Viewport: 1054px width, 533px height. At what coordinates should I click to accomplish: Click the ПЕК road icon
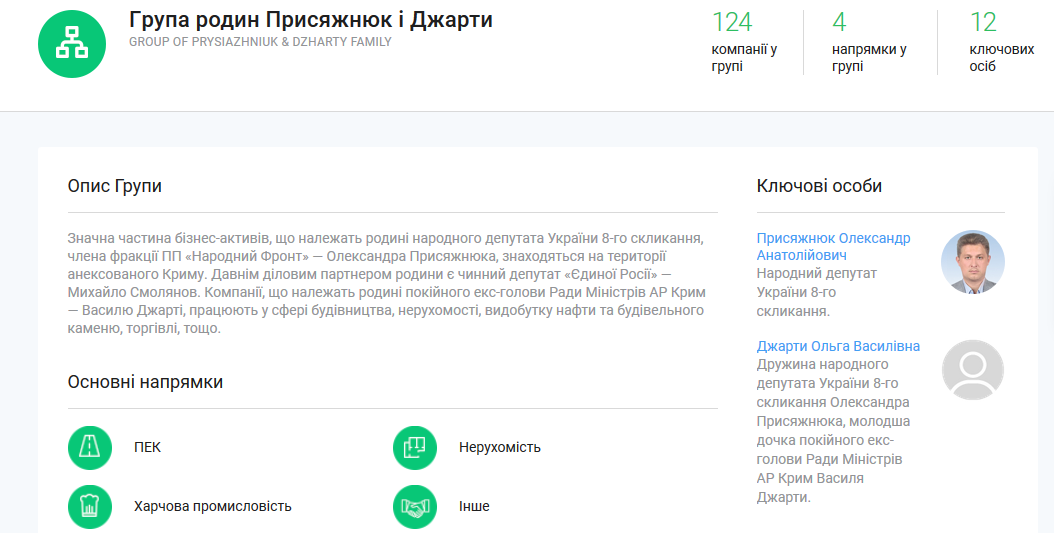tap(89, 447)
